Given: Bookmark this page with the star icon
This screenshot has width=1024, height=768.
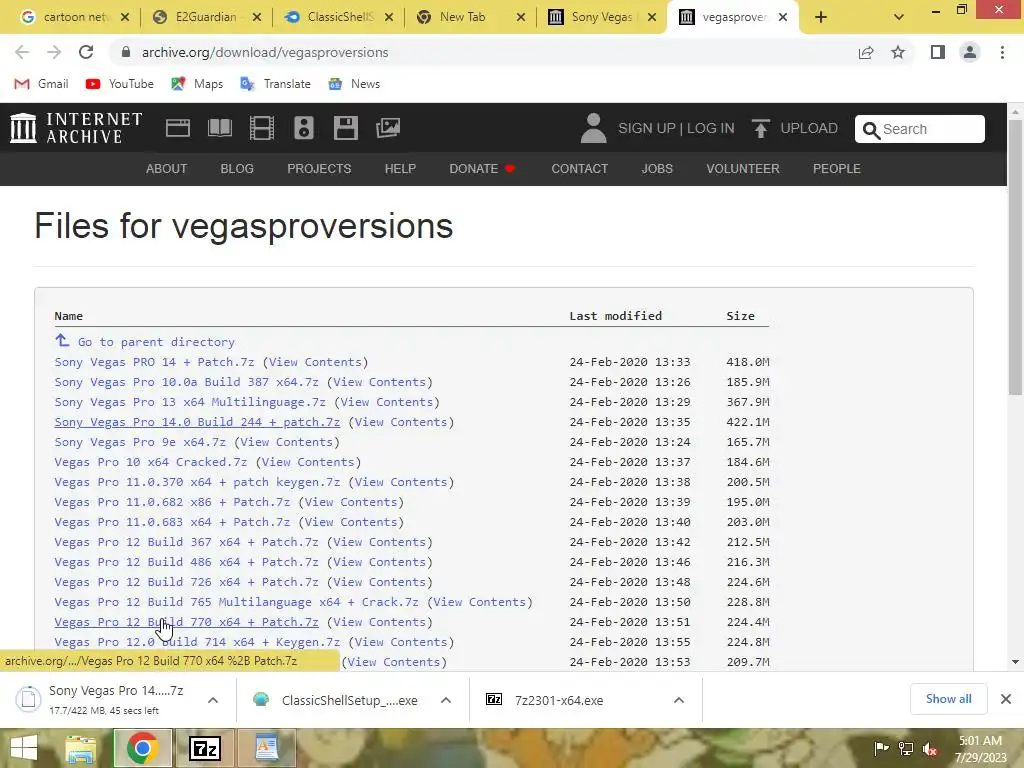Looking at the screenshot, I should coord(898,52).
